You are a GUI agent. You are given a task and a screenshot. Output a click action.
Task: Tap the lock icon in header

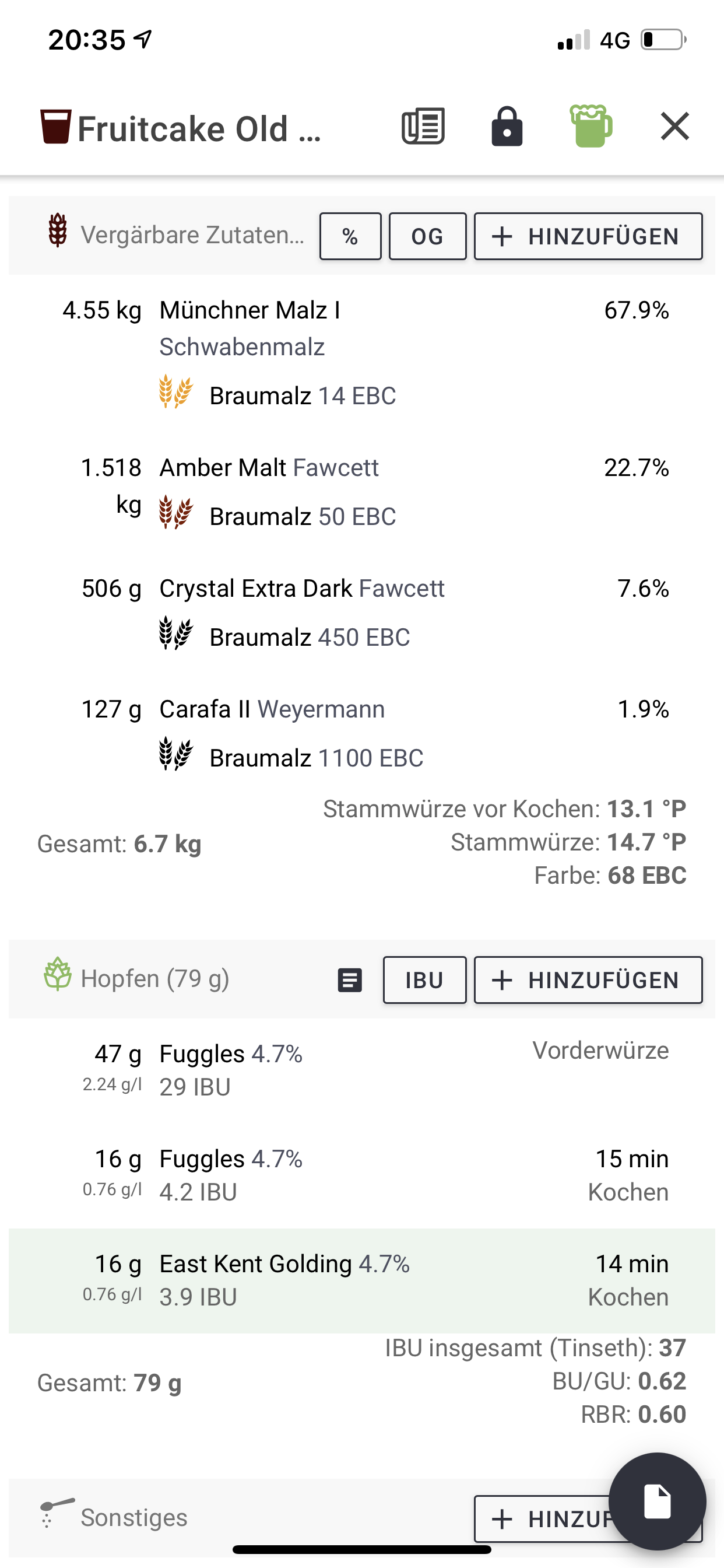pos(507,127)
